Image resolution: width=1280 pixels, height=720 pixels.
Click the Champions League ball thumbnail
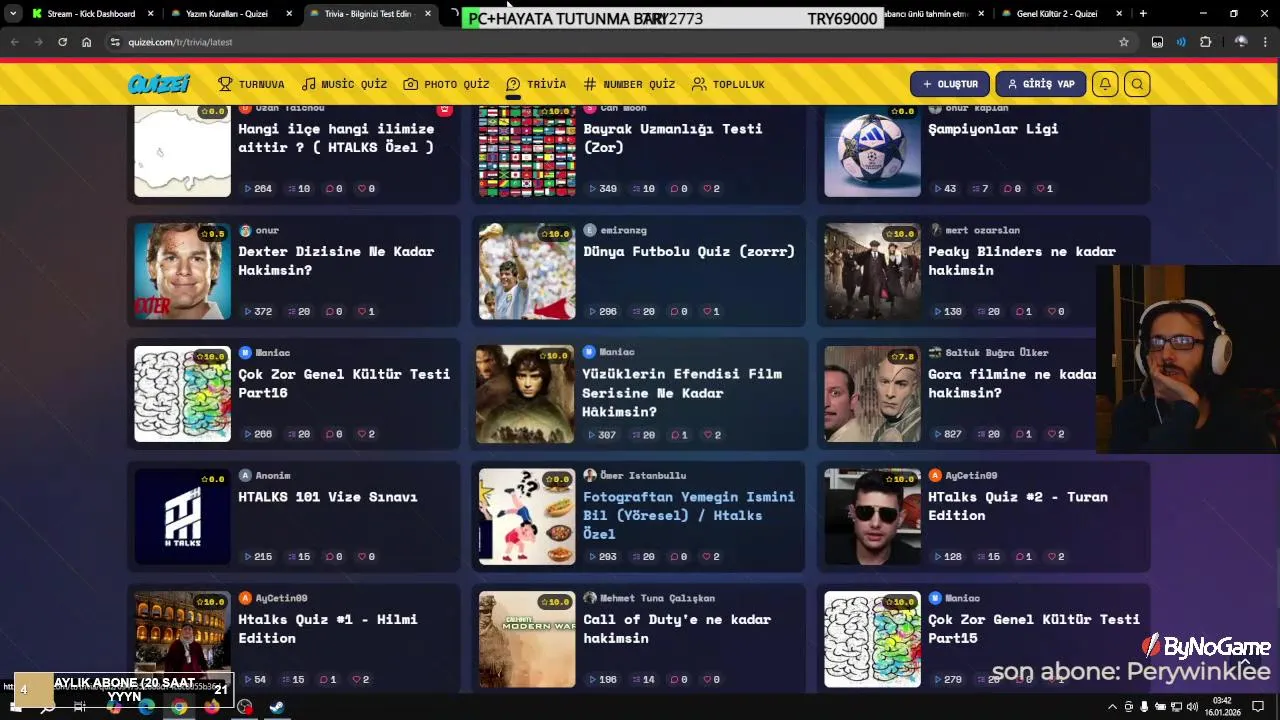pos(872,150)
